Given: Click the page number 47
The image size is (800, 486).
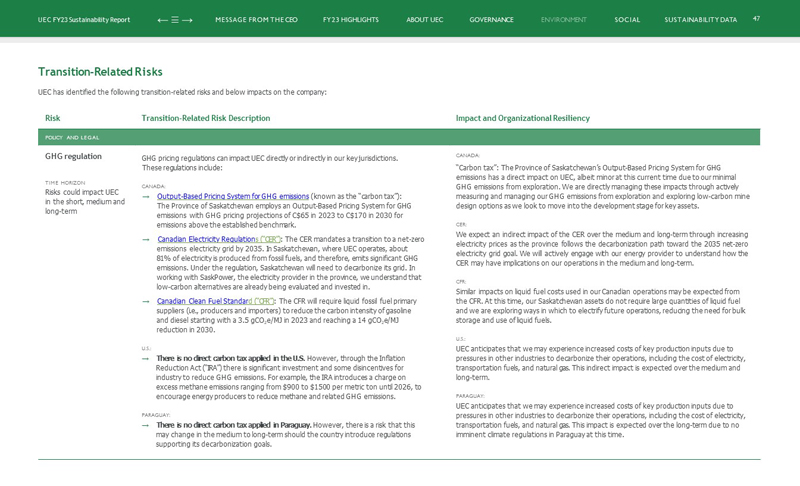Looking at the screenshot, I should pyautogui.click(x=756, y=18).
